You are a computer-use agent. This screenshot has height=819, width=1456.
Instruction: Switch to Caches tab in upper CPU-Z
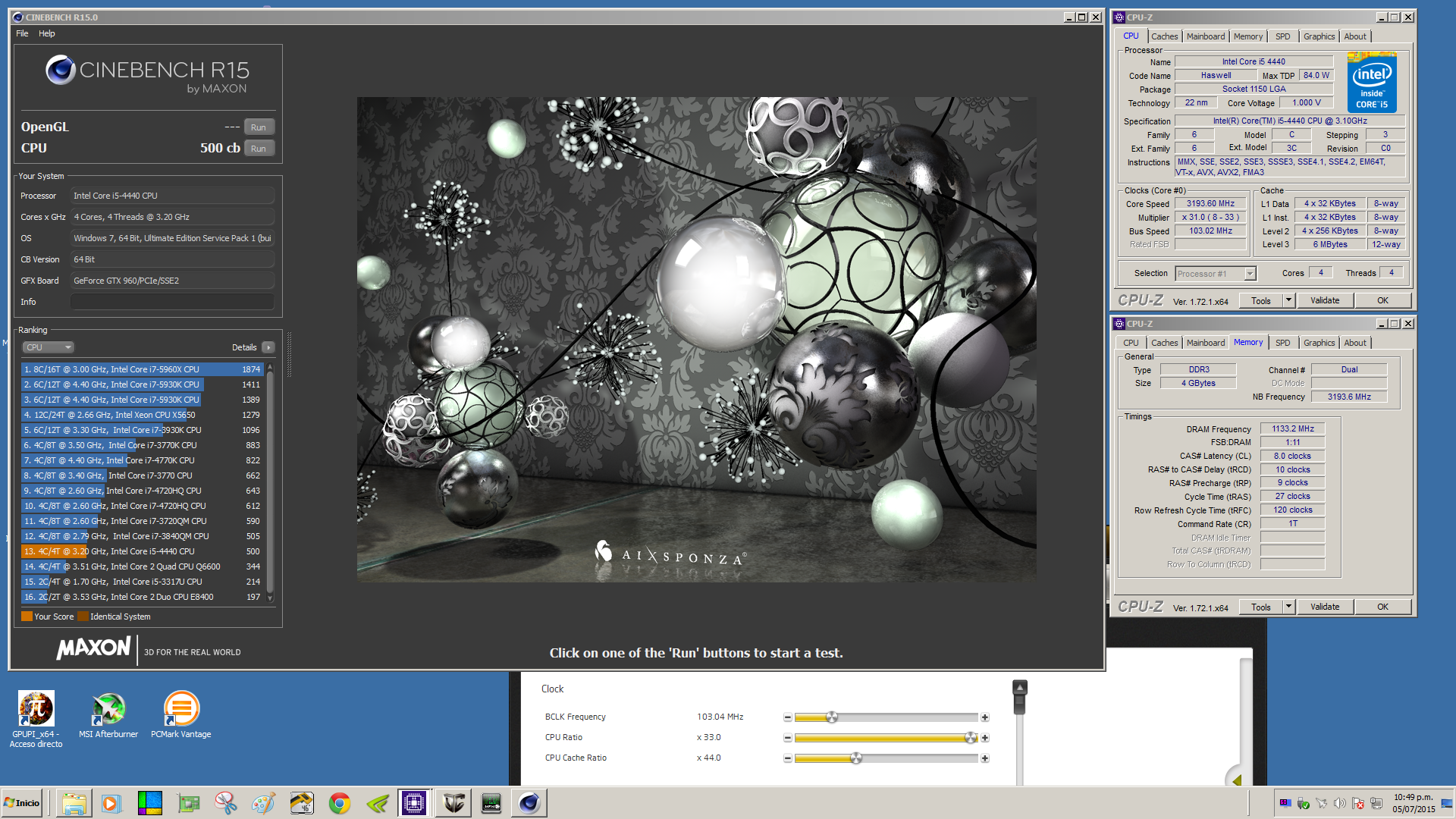coord(1164,36)
